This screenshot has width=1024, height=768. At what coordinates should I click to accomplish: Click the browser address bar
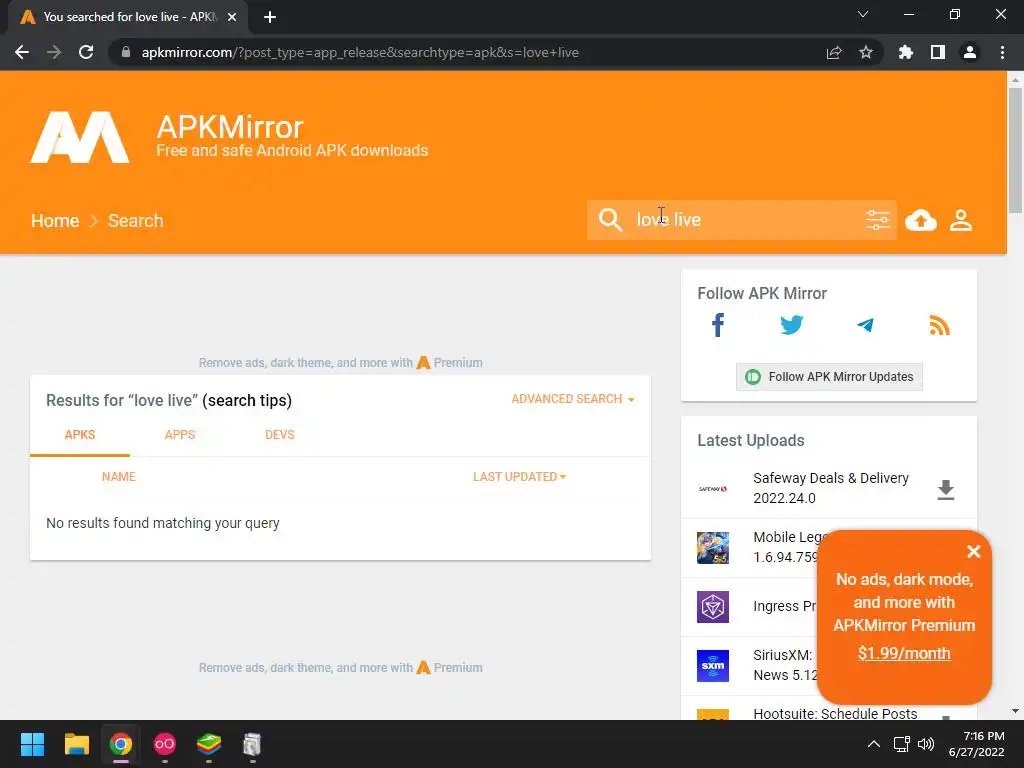pyautogui.click(x=470, y=52)
